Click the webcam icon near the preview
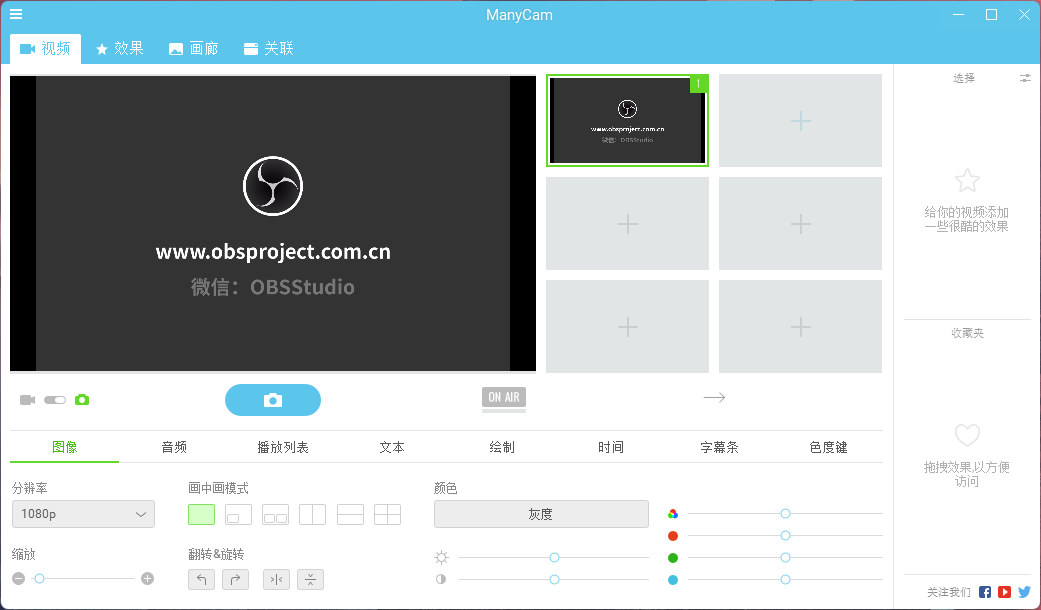Screen dimensions: 1041x610 point(26,399)
